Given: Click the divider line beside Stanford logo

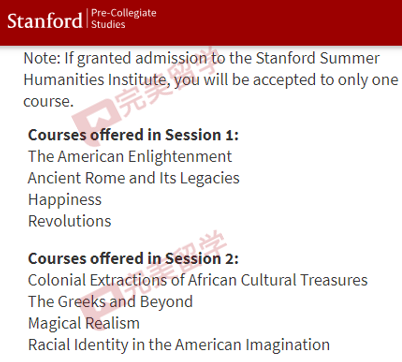Looking at the screenshot, I should (87, 18).
